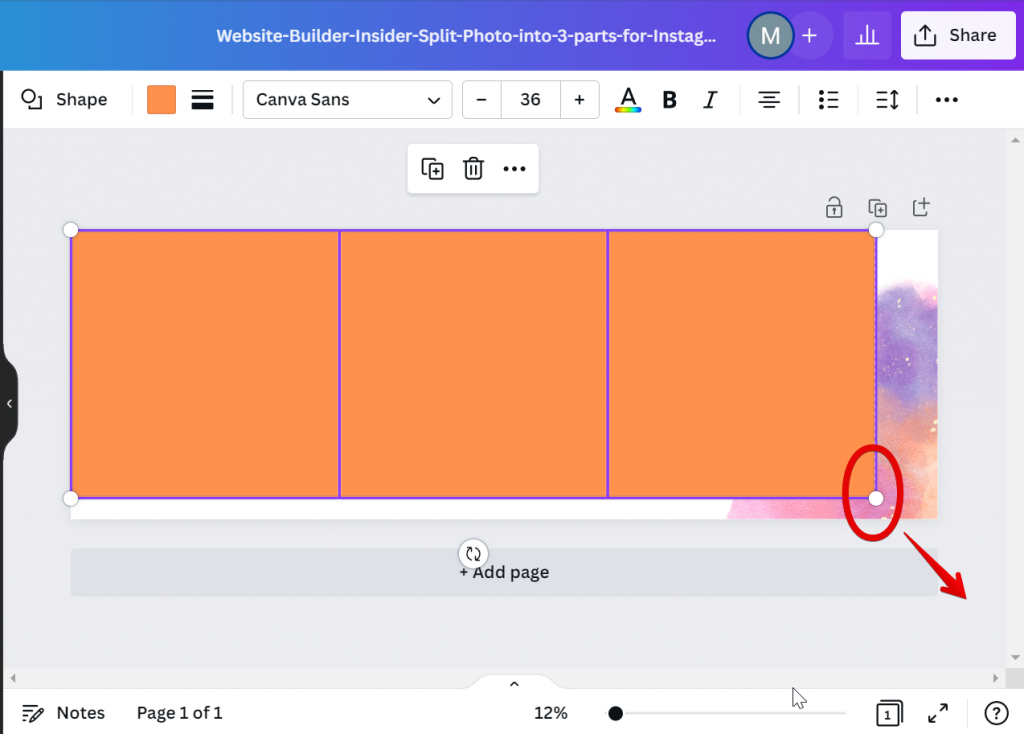Click the bulleted list icon

click(x=828, y=99)
